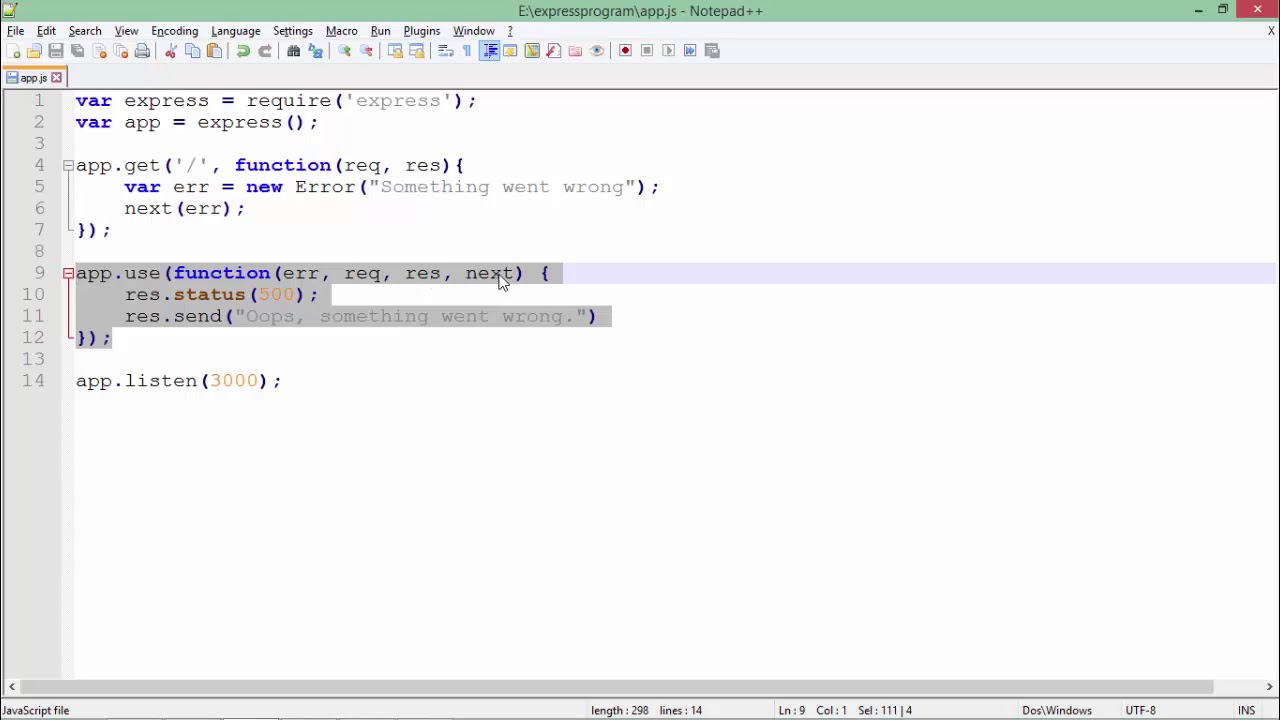Open Folder as Workspace icon
This screenshot has height=720, width=1280.
coord(575,51)
